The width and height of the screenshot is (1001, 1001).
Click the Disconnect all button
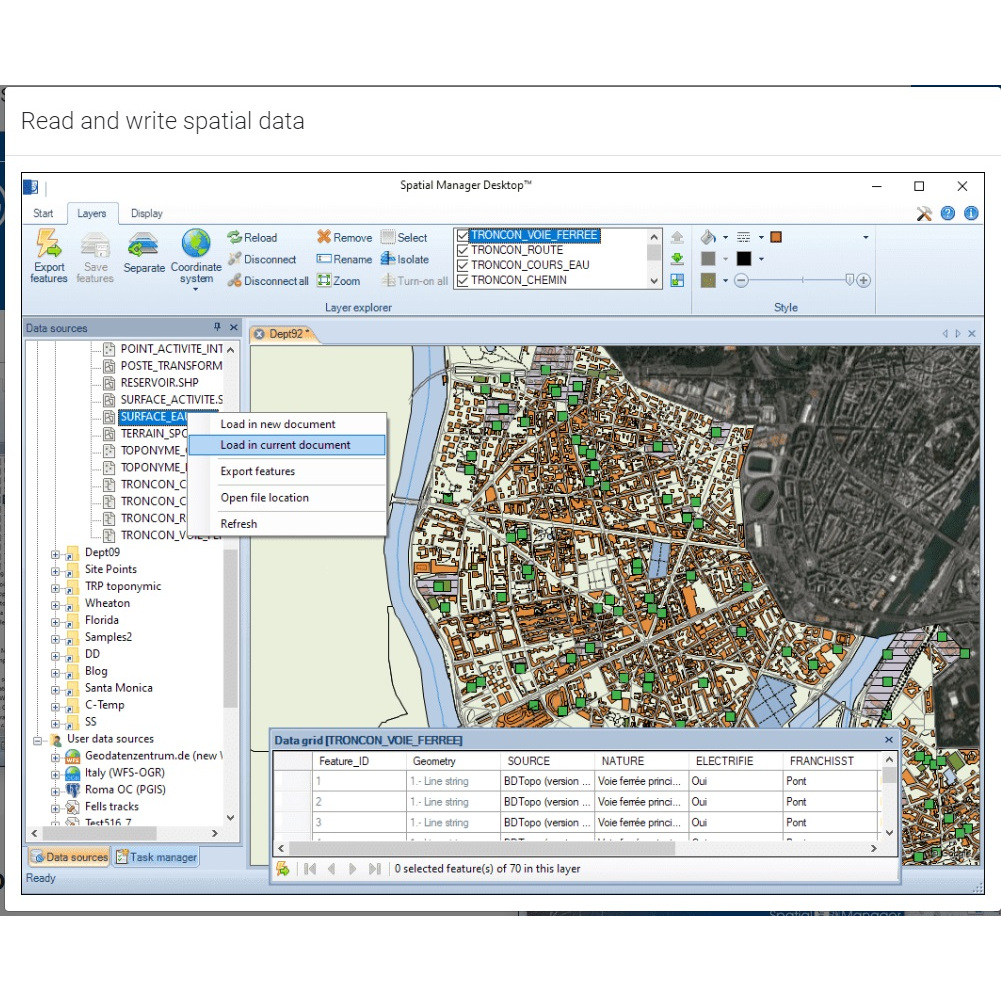[267, 281]
